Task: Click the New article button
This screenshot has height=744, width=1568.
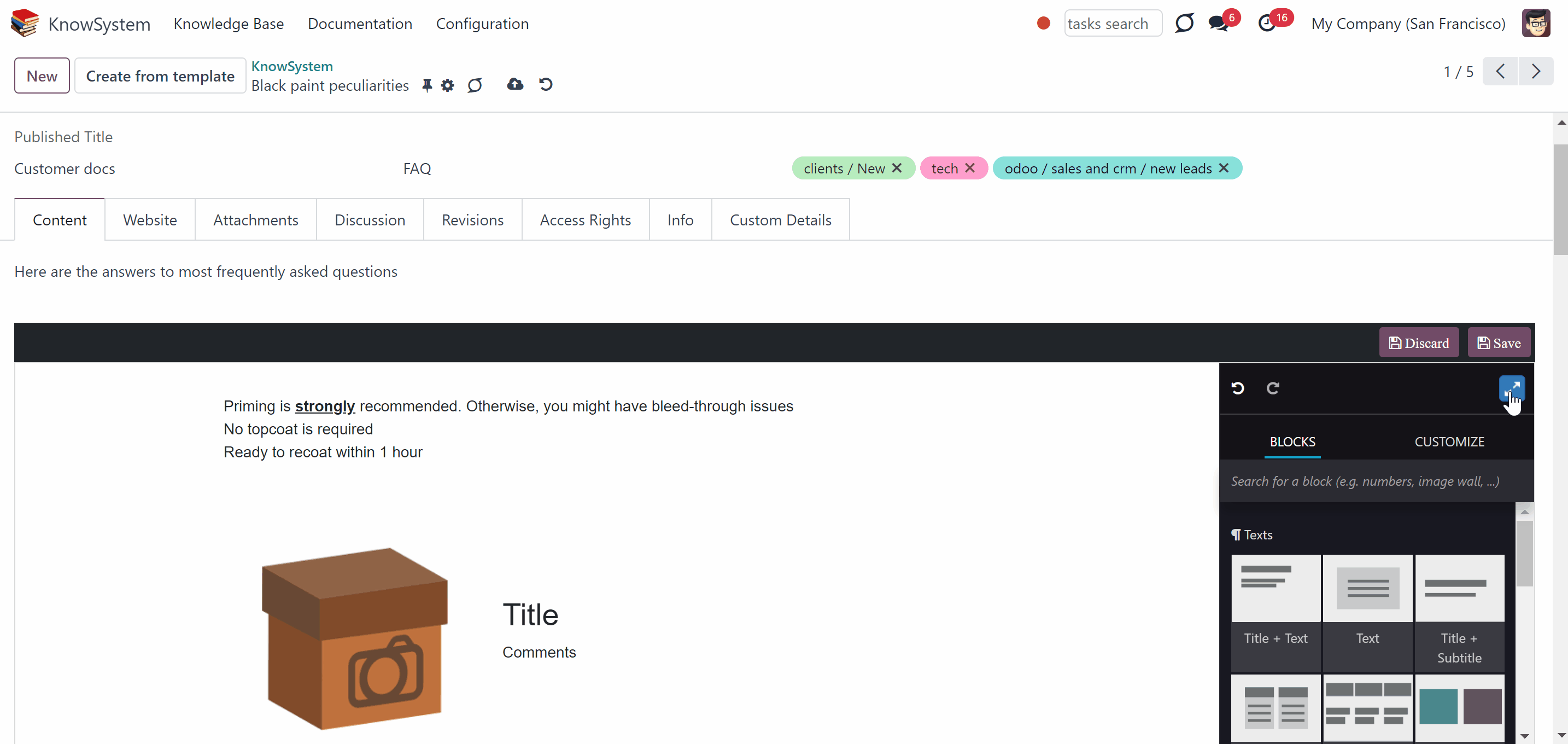Action: click(x=42, y=75)
